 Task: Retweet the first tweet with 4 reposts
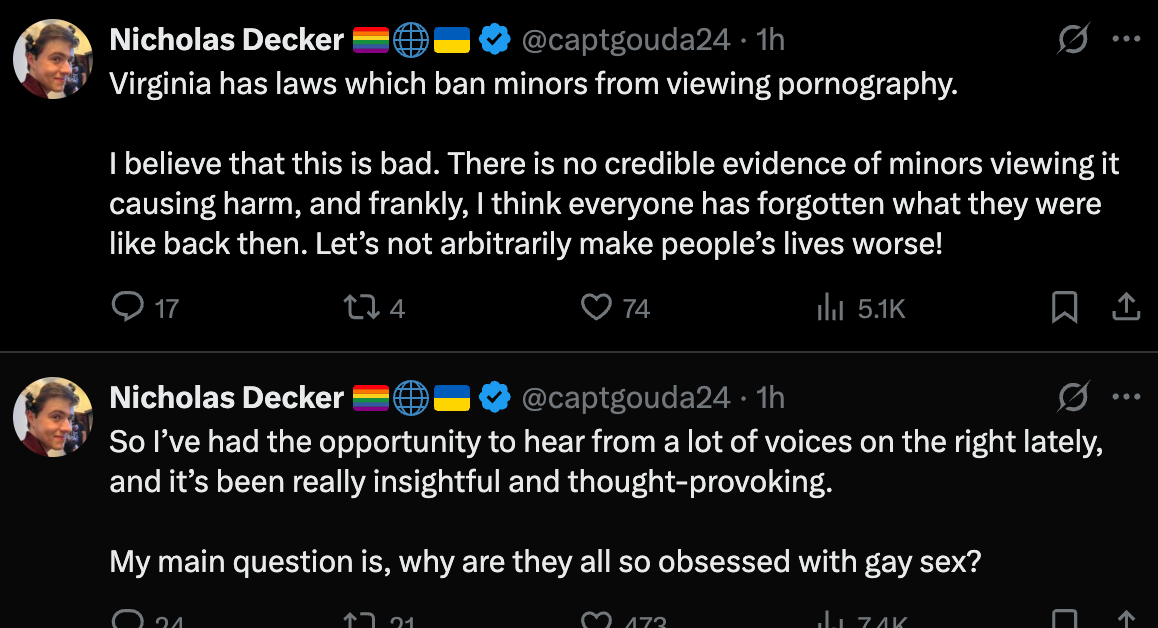click(x=362, y=307)
